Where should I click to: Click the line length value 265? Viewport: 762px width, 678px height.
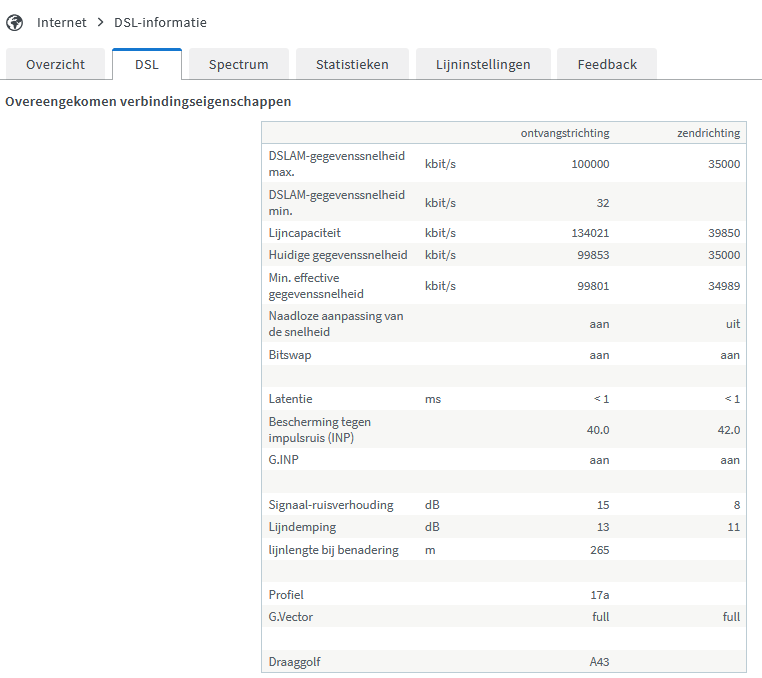pos(598,550)
